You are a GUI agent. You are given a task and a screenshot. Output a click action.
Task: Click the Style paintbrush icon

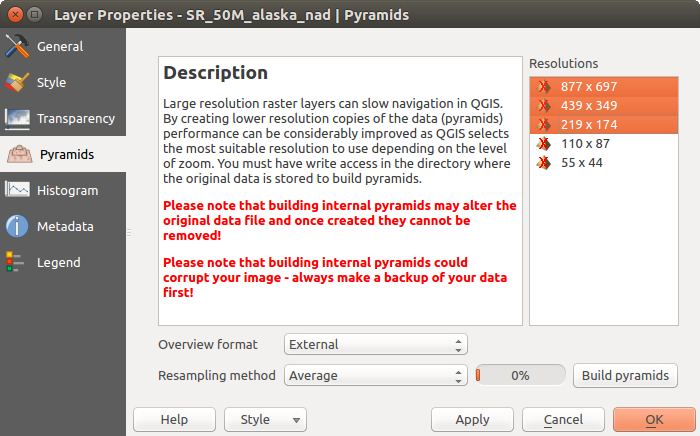(17, 83)
